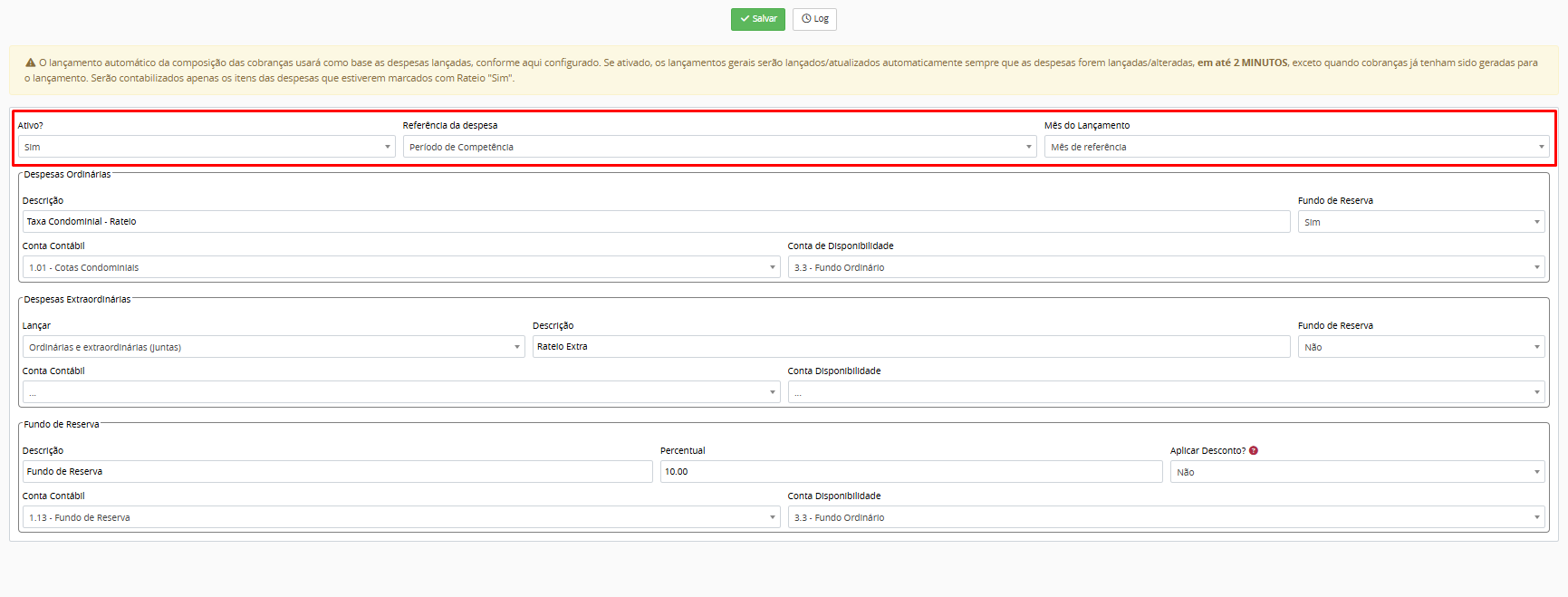This screenshot has width=1568, height=597.
Task: Expand the Referência da despesa dropdown
Action: click(719, 147)
